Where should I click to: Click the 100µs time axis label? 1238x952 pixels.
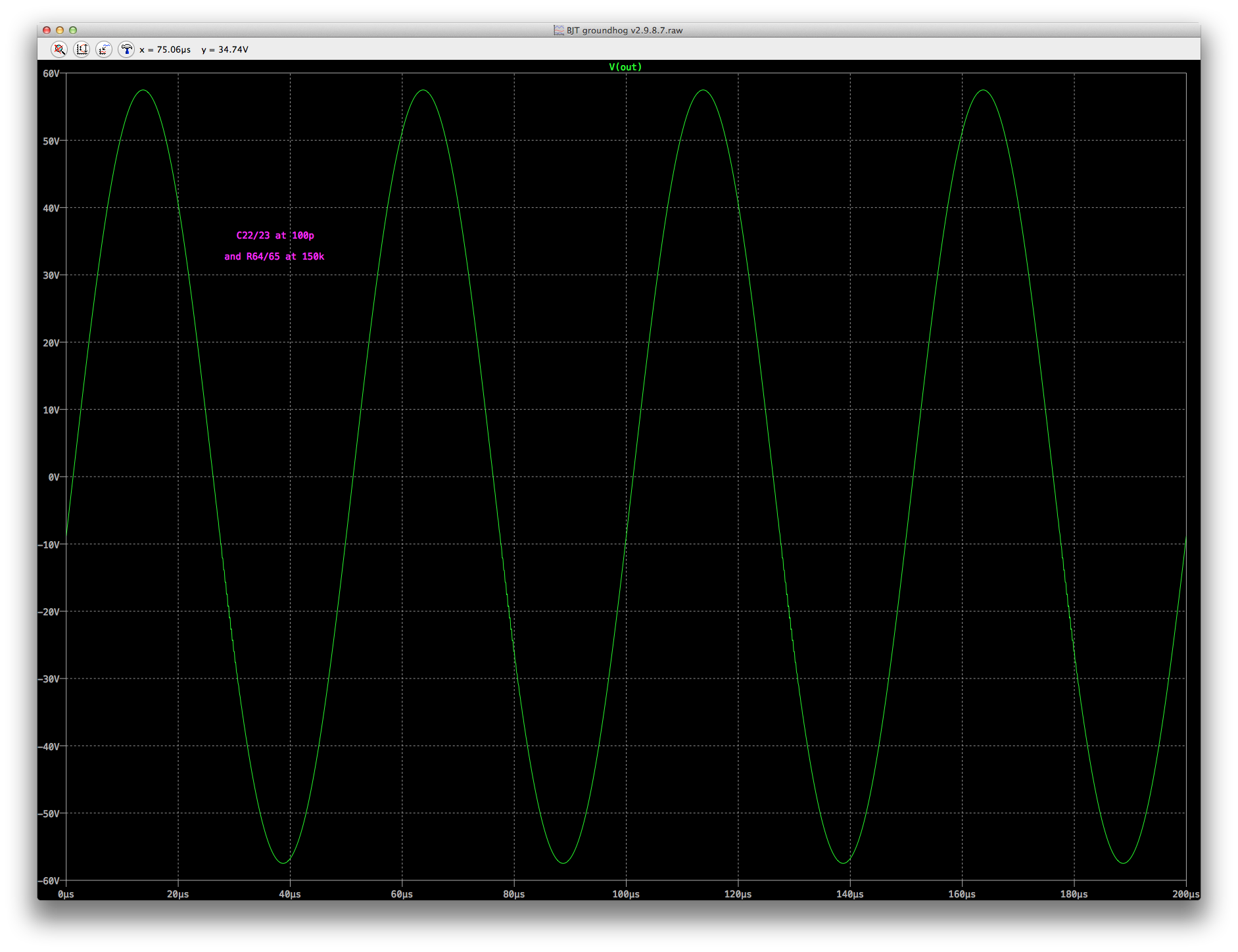626,894
